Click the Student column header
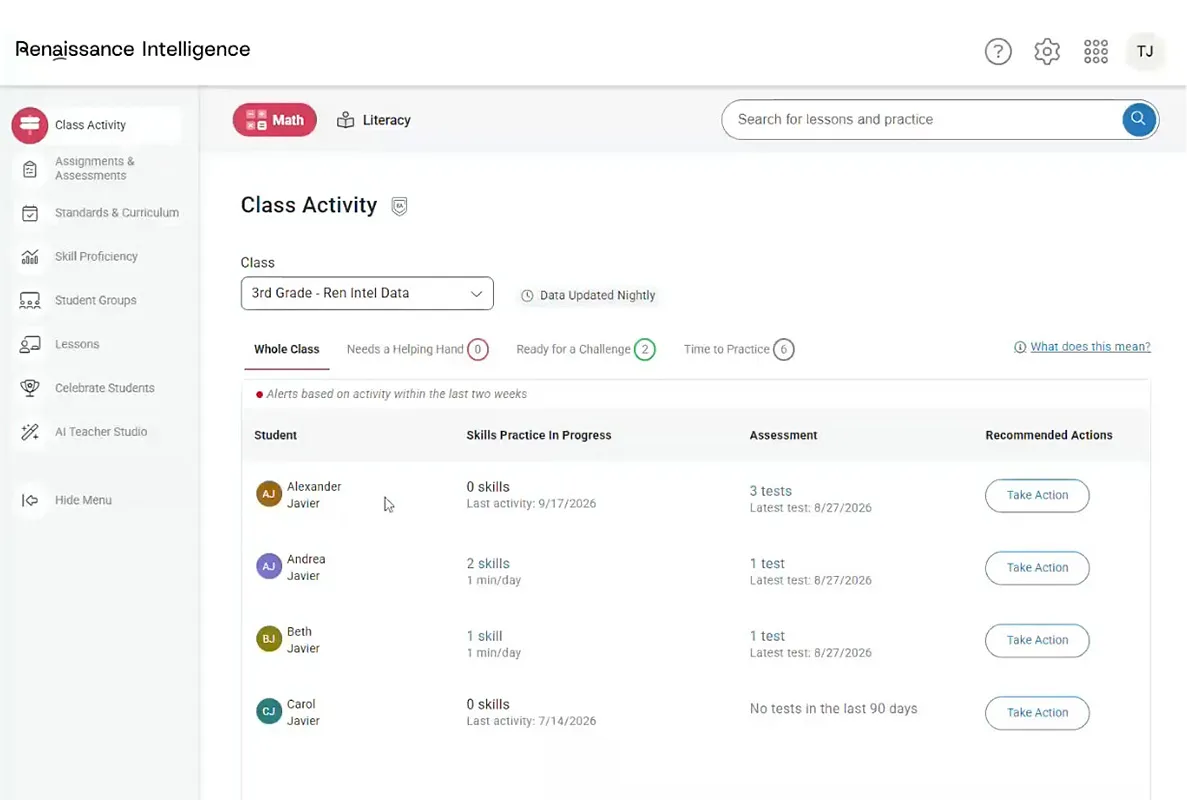 pos(276,435)
